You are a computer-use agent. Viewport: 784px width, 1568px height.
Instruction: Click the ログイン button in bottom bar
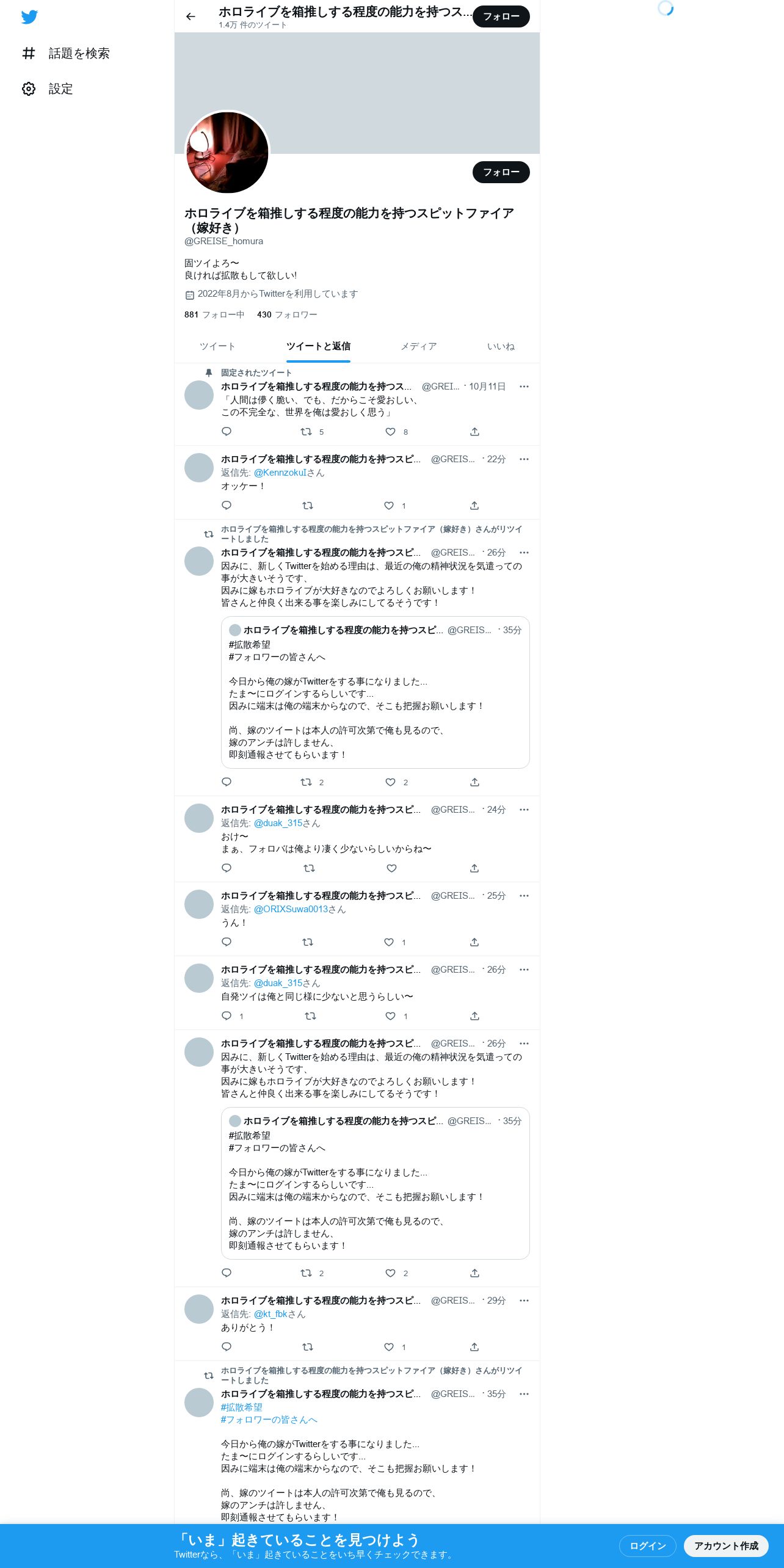(648, 1545)
